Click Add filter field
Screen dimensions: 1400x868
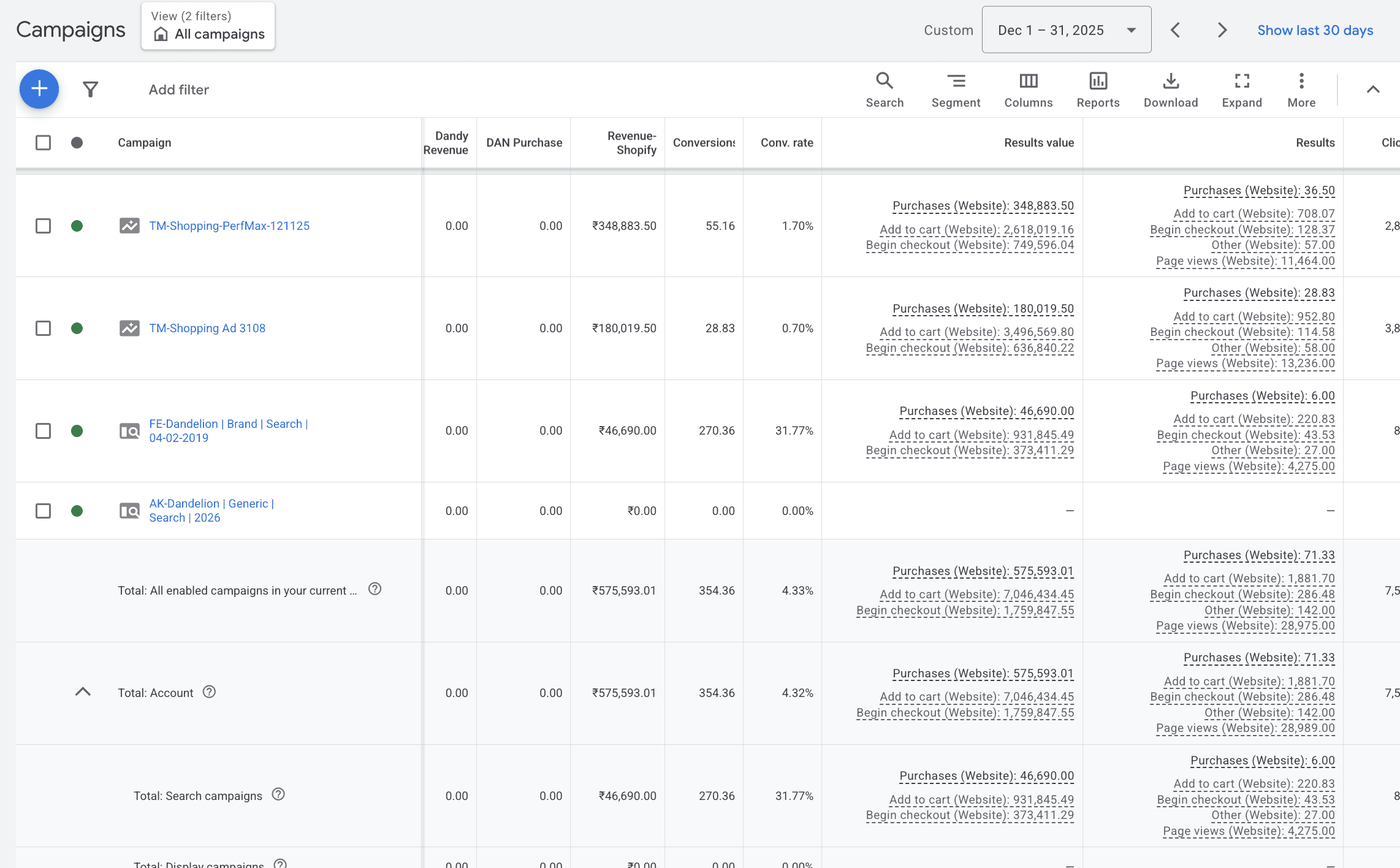[179, 89]
